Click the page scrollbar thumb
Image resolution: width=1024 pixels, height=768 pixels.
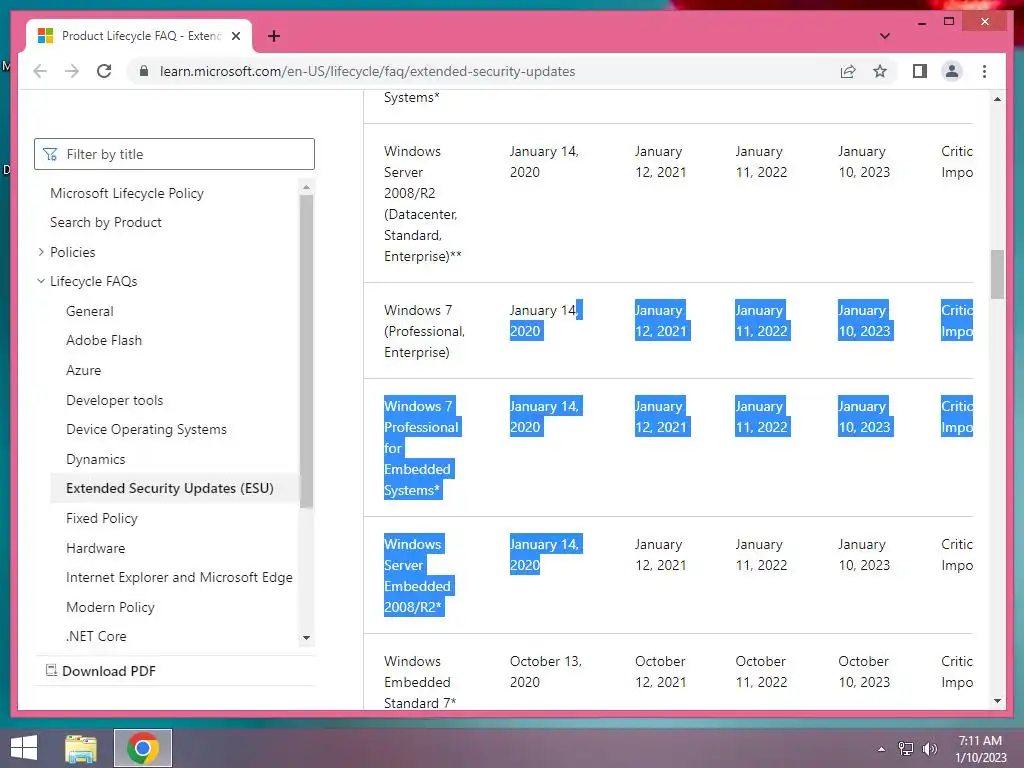tap(997, 274)
